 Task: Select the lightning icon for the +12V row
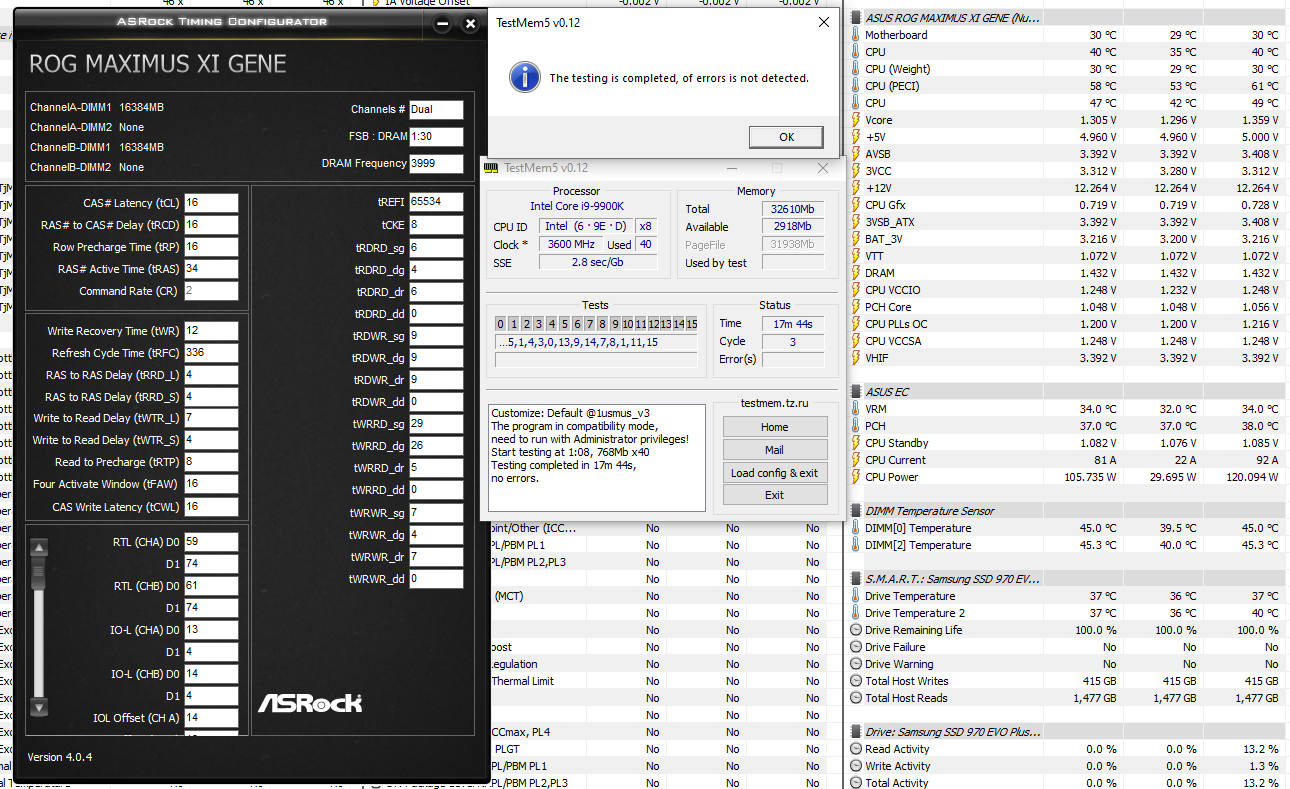point(855,188)
